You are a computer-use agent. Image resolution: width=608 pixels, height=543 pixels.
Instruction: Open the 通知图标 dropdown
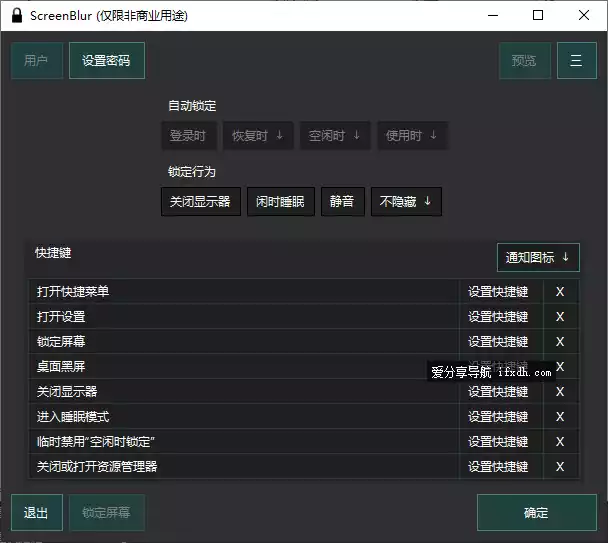[538, 257]
